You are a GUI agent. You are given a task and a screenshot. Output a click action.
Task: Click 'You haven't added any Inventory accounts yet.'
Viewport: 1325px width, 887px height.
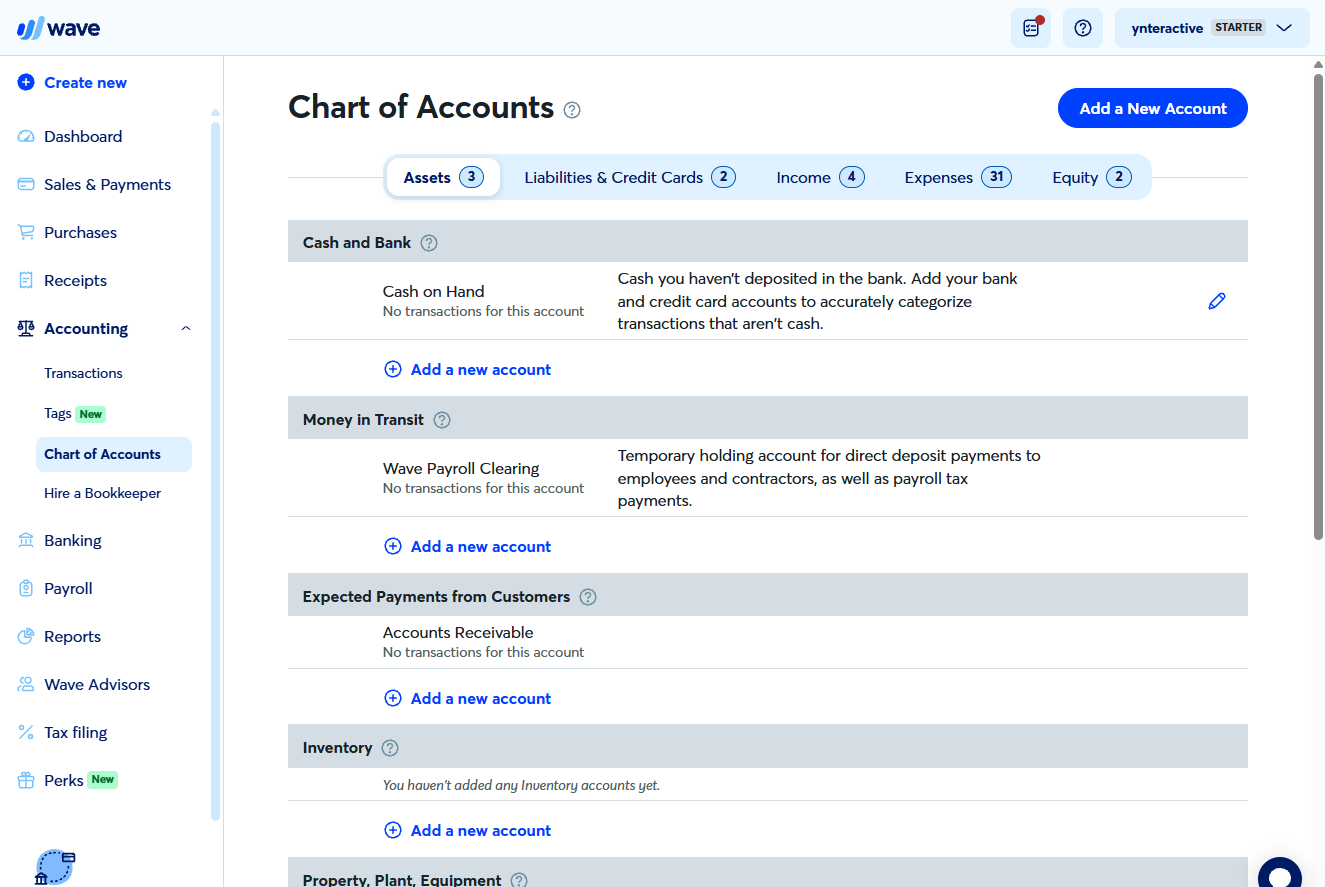click(521, 786)
